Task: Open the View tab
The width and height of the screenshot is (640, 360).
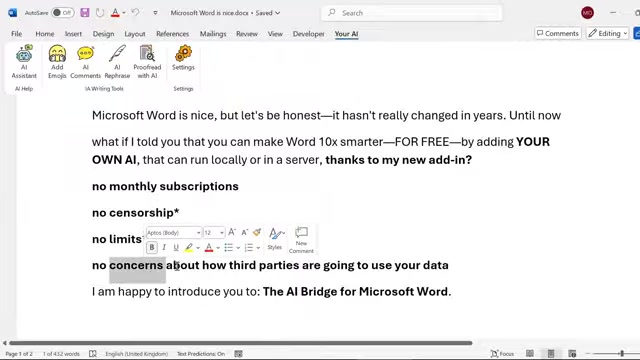Action: (275, 34)
